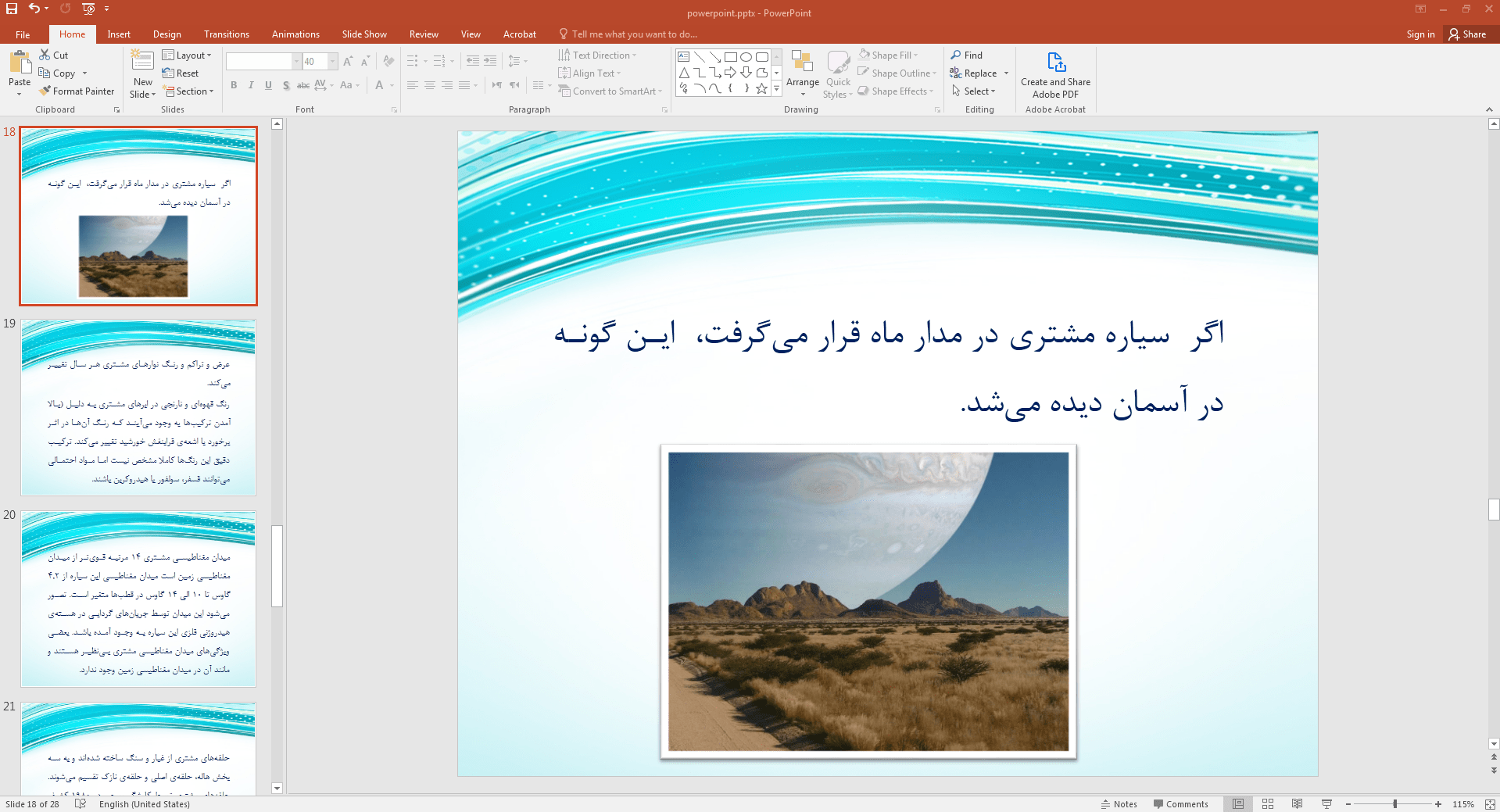The height and width of the screenshot is (812, 1500).
Task: Align text left in paragraph group
Action: click(x=413, y=85)
